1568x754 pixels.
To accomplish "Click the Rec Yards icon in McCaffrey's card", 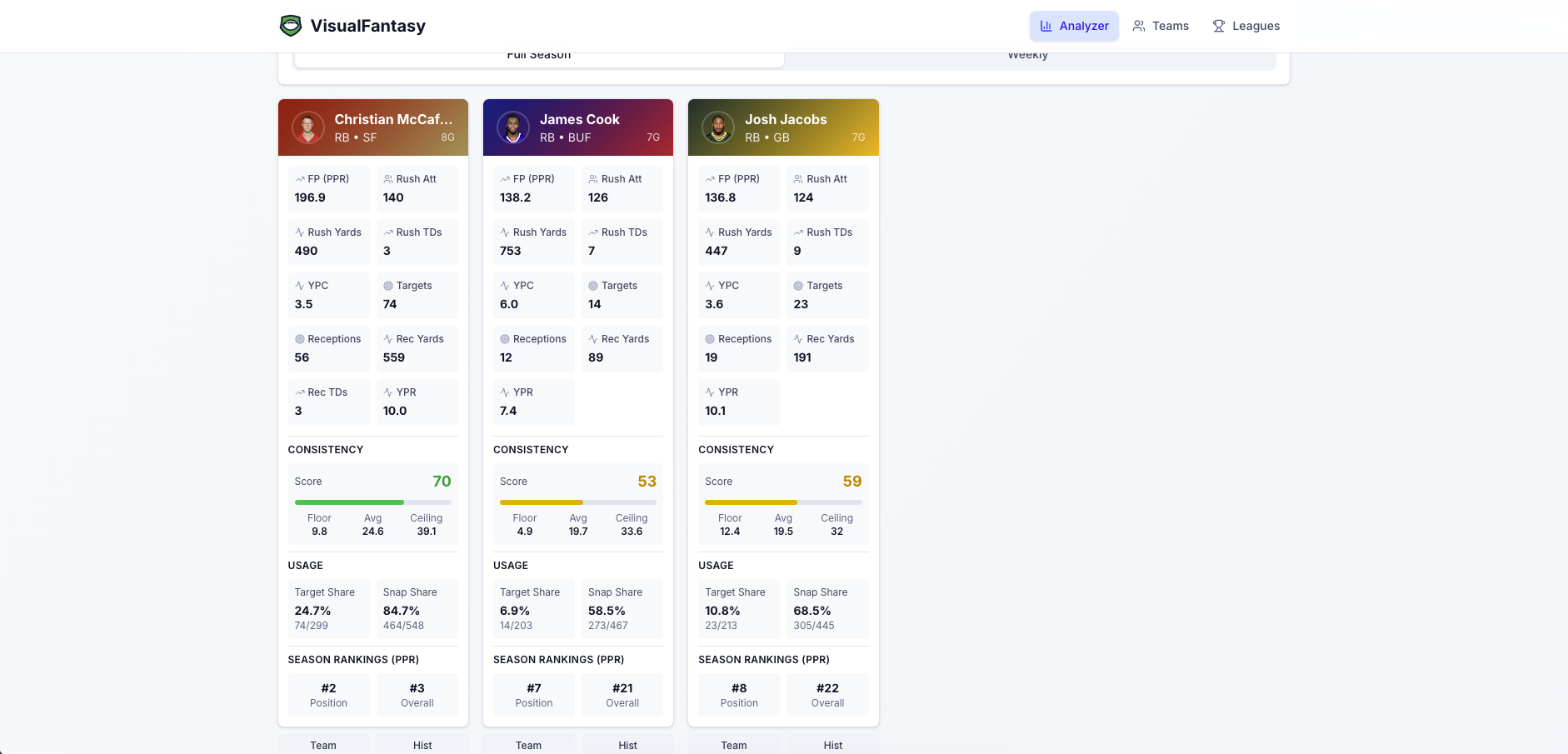I will point(388,339).
